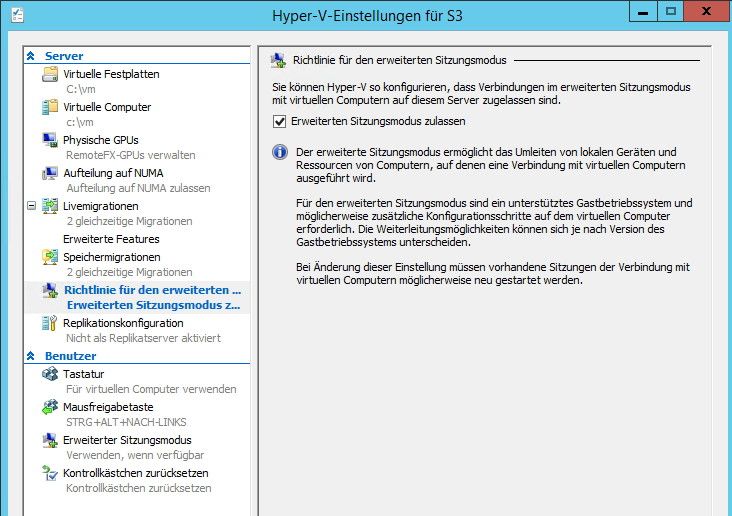This screenshot has height=516, width=732.
Task: Click the Aufteilung auf NUMA icon
Action: (50, 173)
